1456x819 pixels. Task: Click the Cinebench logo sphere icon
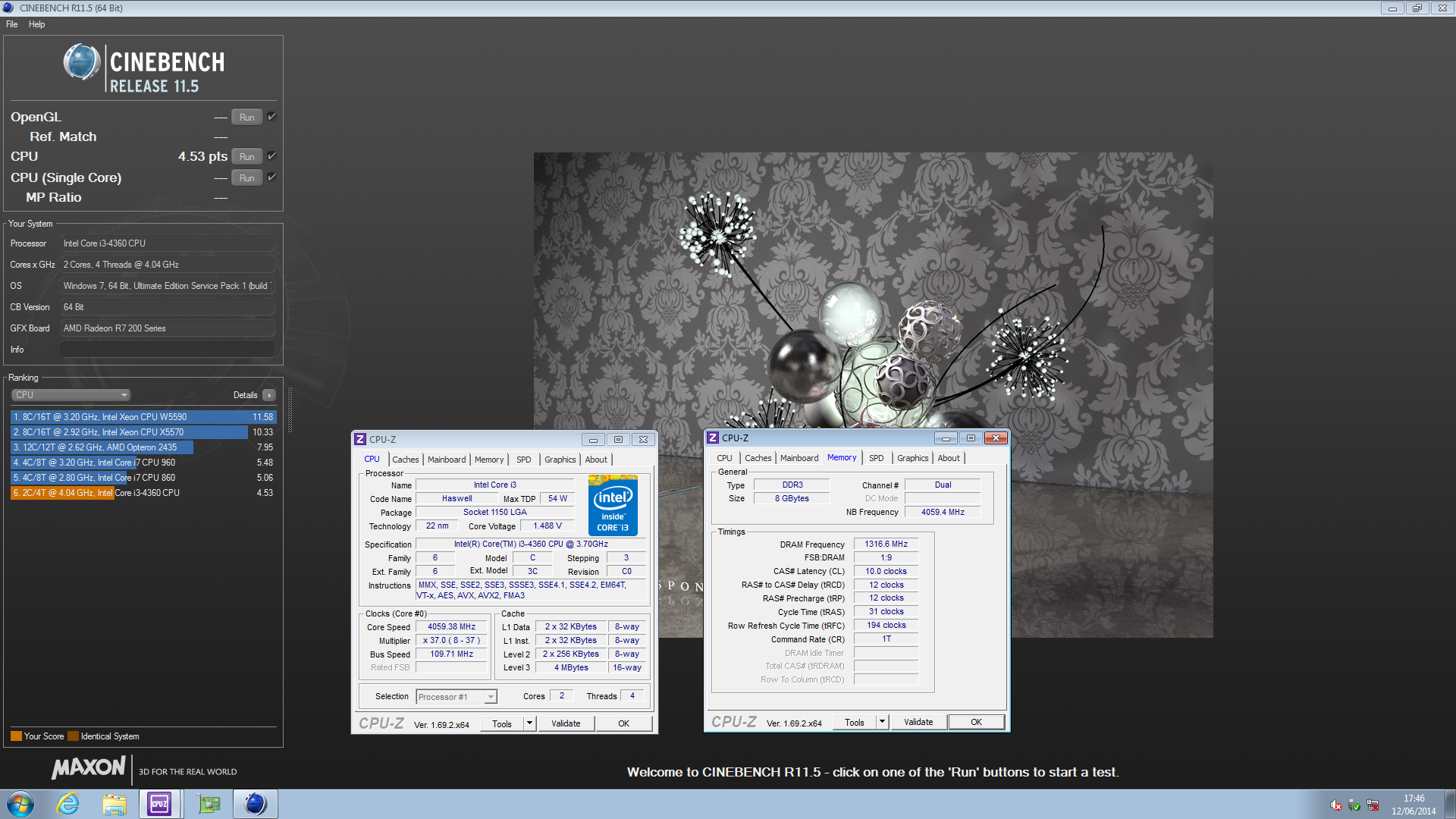point(81,62)
